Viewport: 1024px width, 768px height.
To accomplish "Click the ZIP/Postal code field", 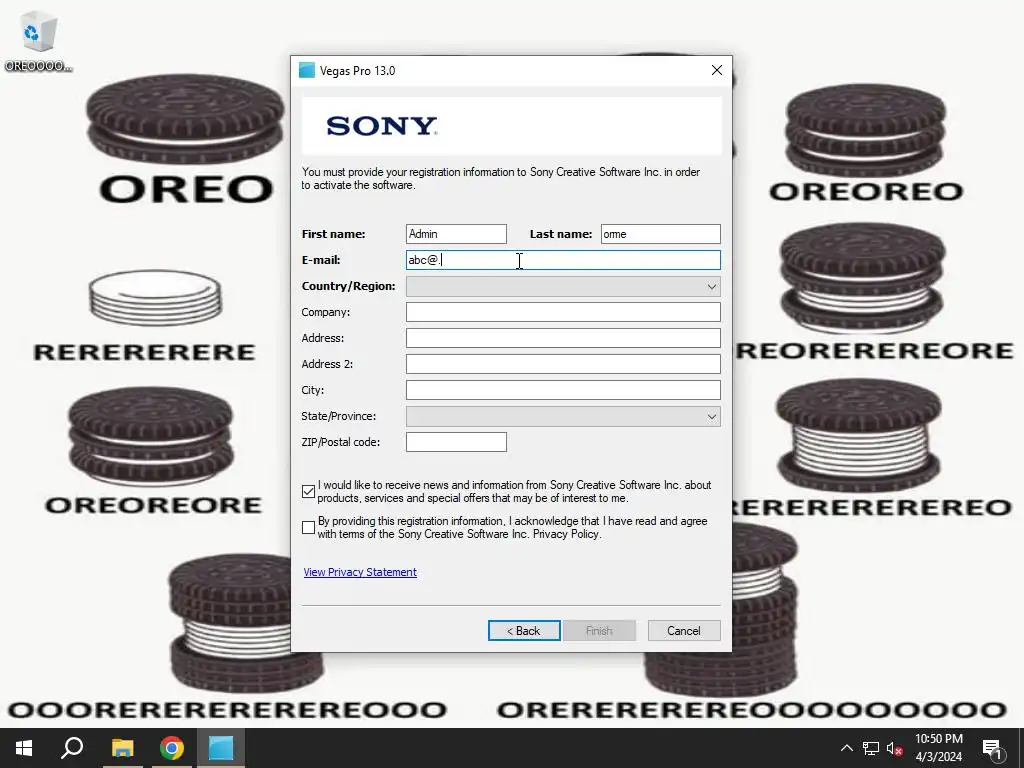I will (x=456, y=442).
